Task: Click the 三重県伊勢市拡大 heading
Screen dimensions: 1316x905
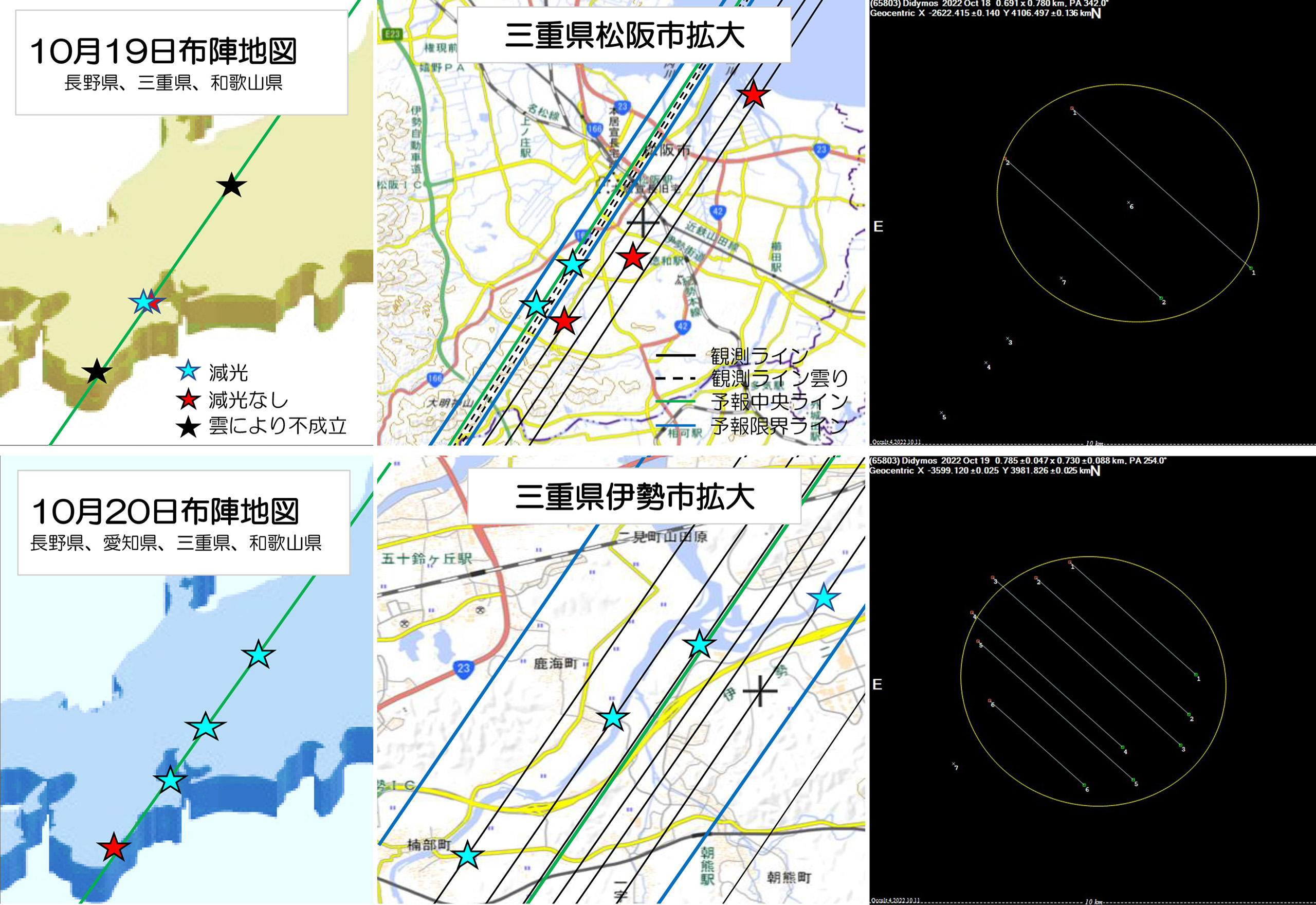Action: (634, 496)
